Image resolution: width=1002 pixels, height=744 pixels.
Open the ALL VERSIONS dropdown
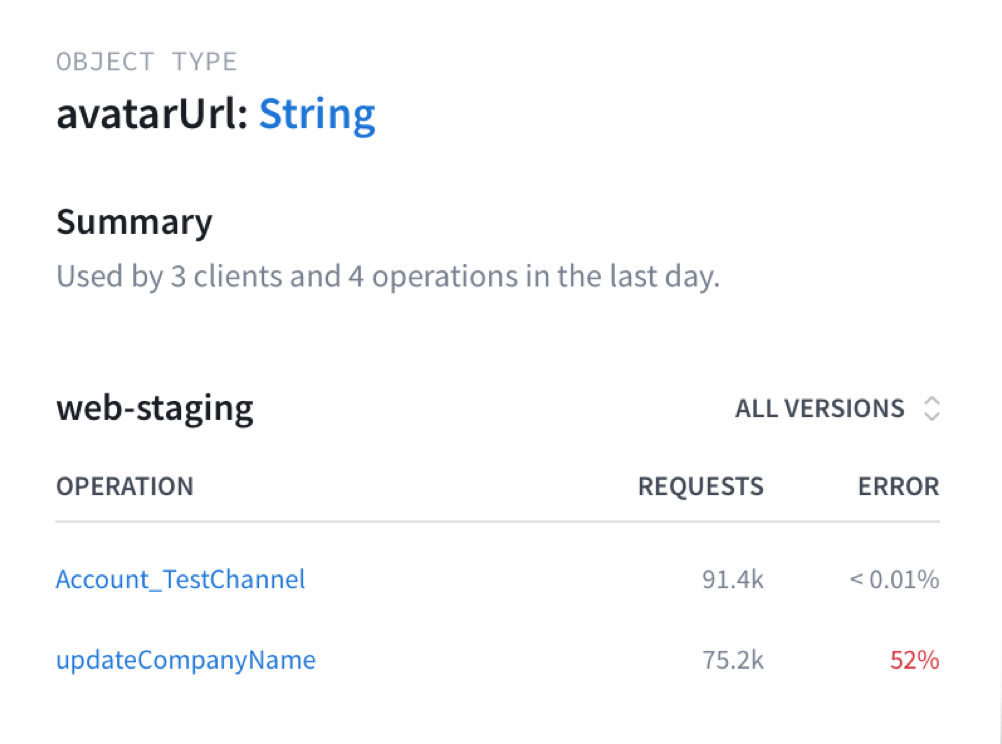click(820, 408)
